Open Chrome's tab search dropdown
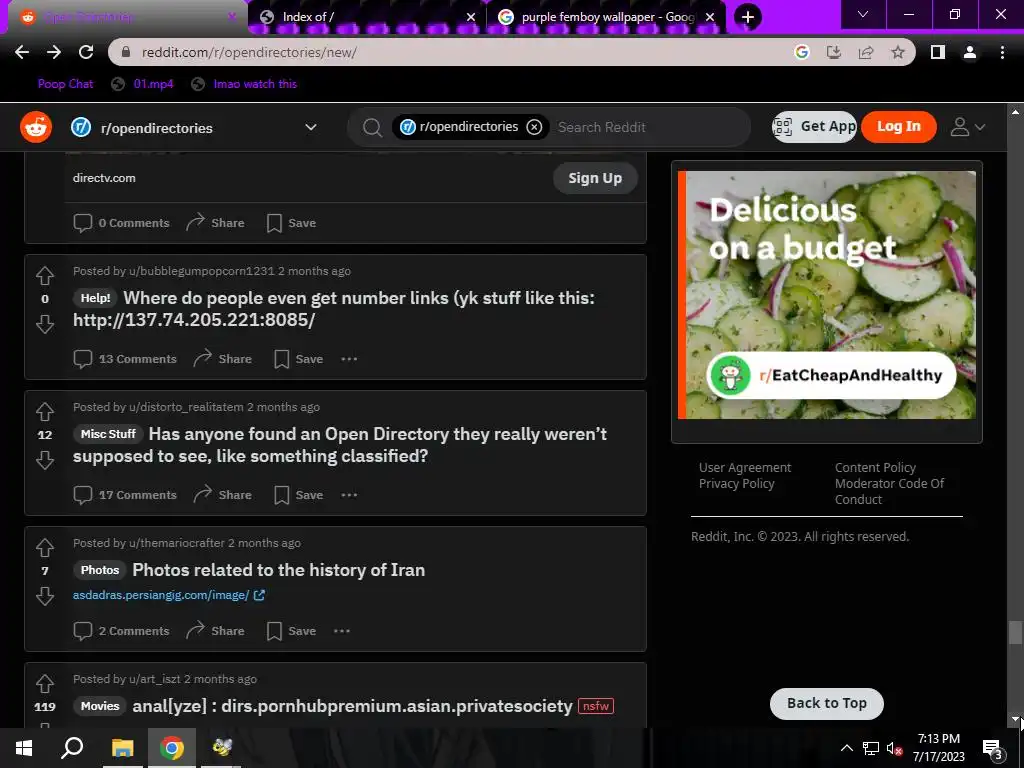Screen dimensions: 1024x768 point(863,14)
